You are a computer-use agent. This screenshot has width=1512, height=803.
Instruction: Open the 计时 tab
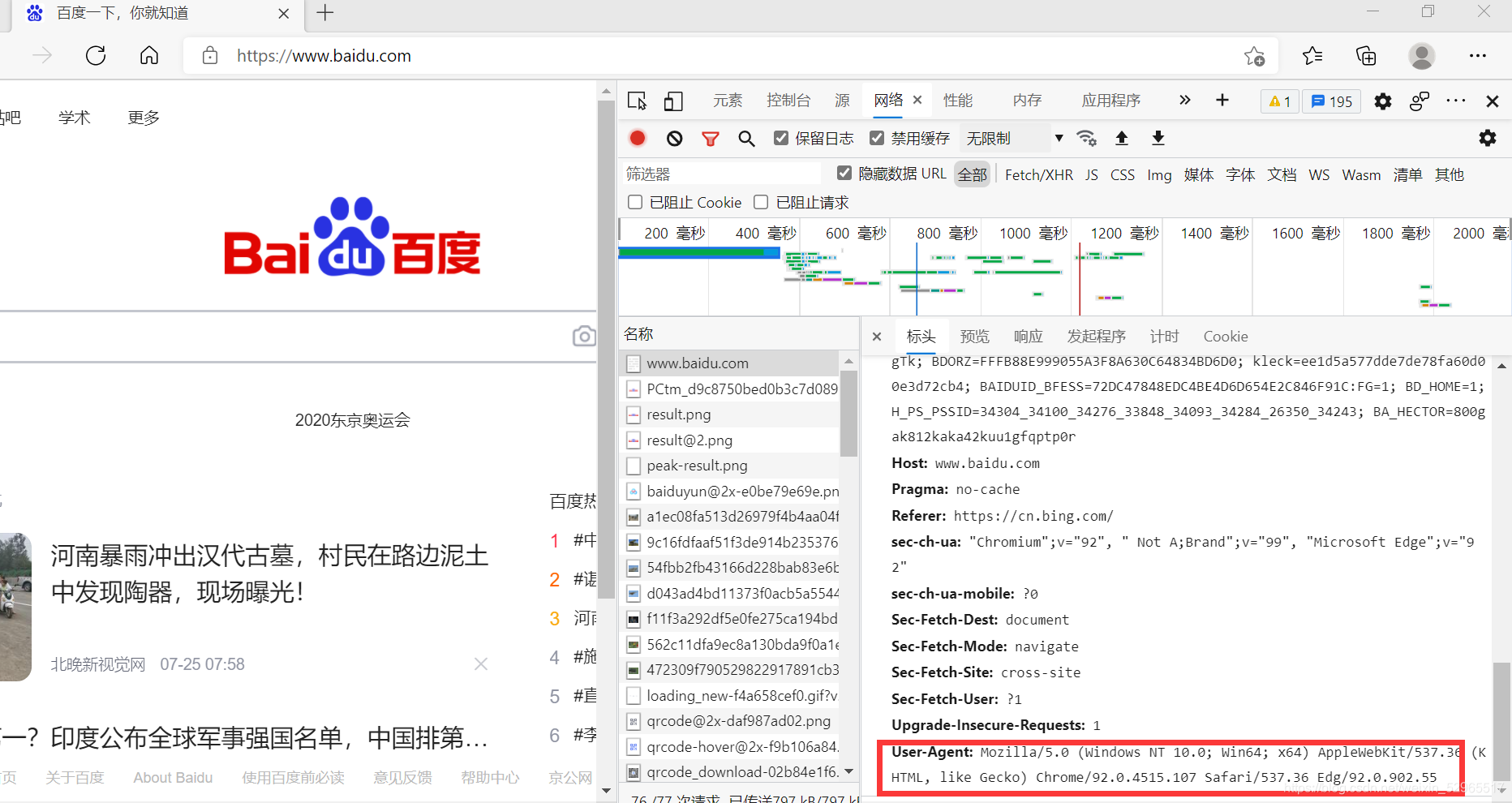click(x=1165, y=337)
